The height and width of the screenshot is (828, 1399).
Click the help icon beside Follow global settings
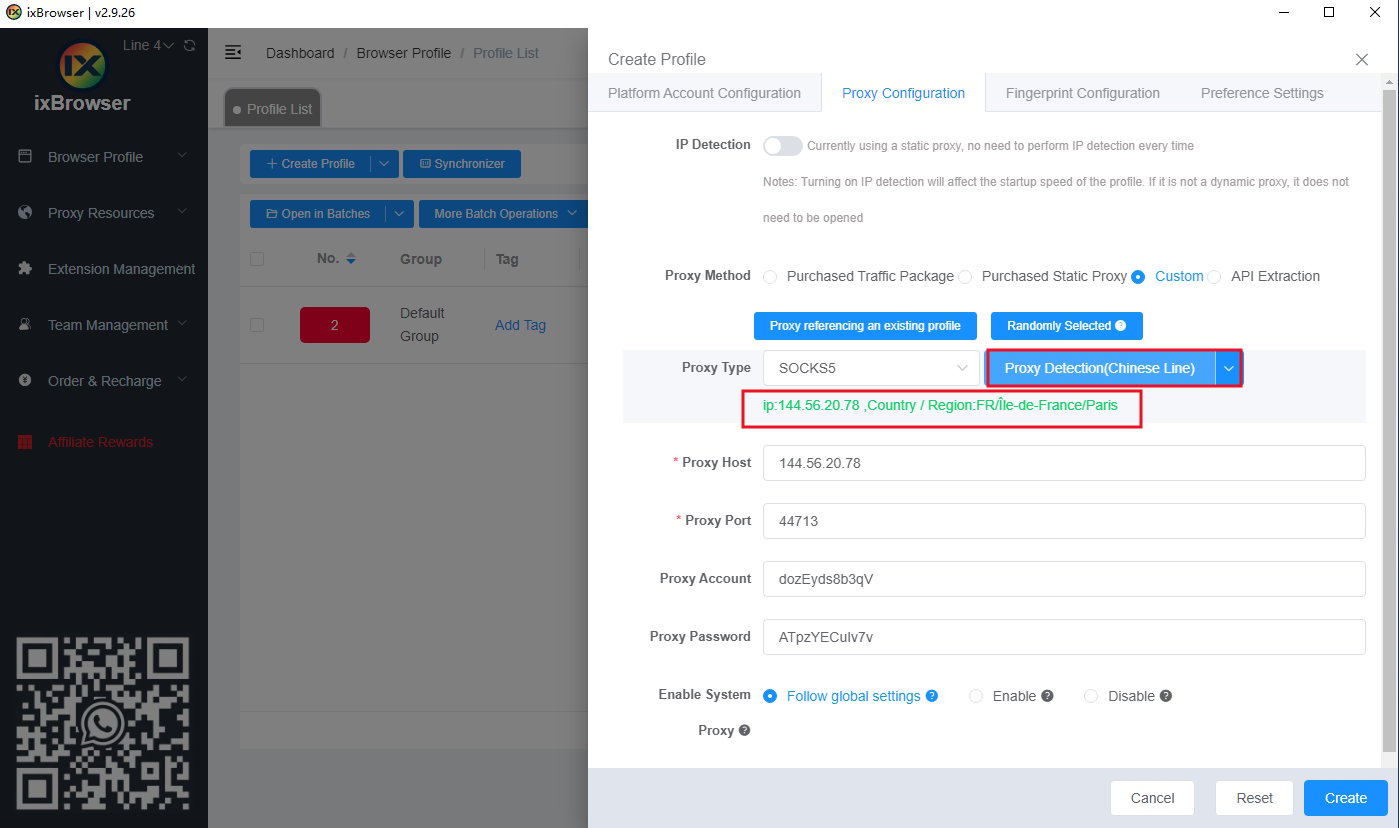click(932, 696)
